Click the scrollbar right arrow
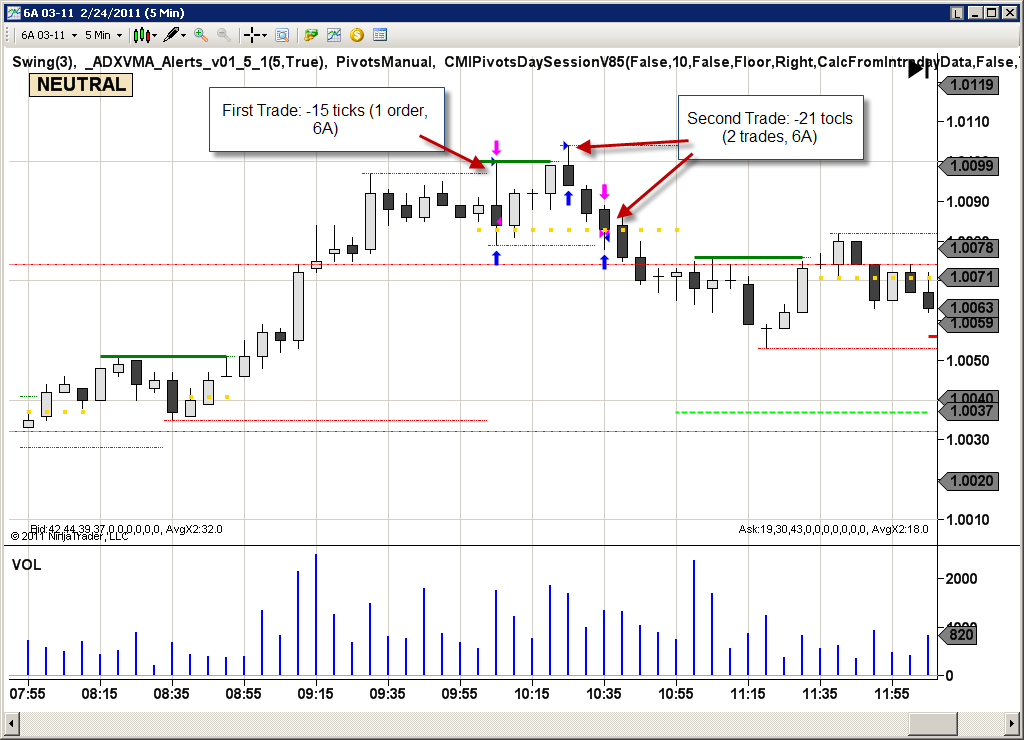The height and width of the screenshot is (740, 1024). point(1012,724)
